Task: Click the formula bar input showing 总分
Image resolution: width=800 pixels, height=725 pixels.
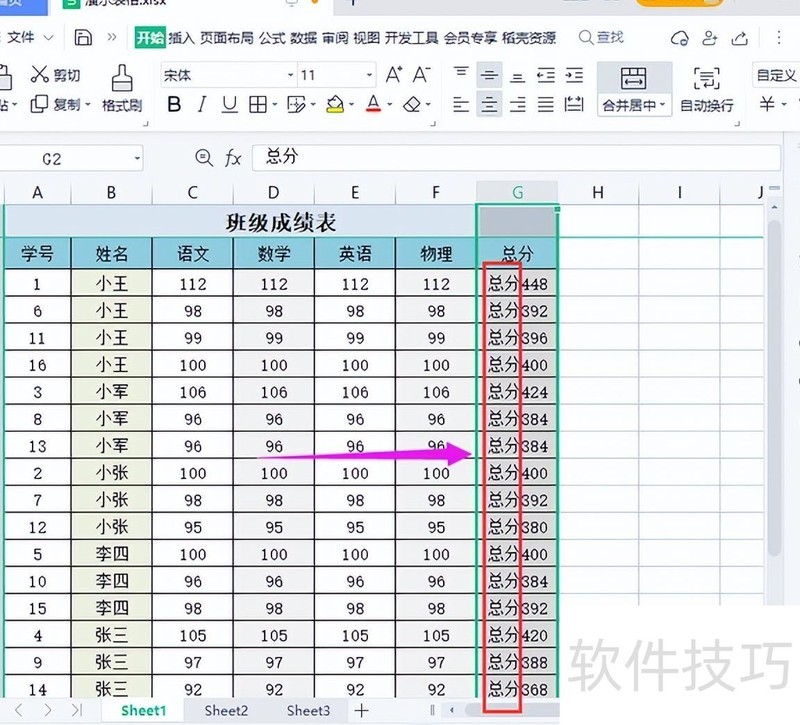Action: coord(516,157)
